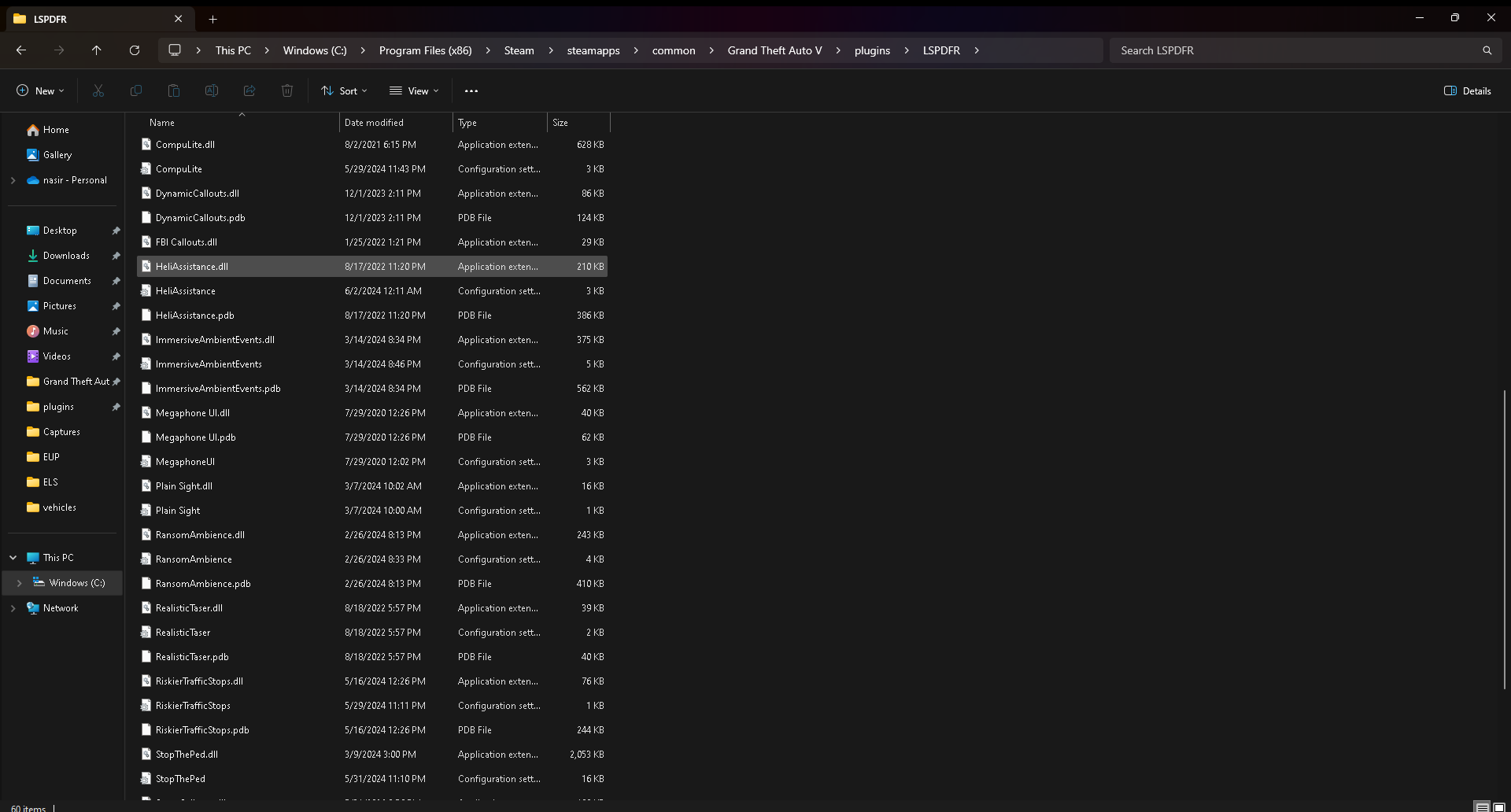1511x812 pixels.
Task: Click the Copy toolbar icon
Action: pos(136,91)
